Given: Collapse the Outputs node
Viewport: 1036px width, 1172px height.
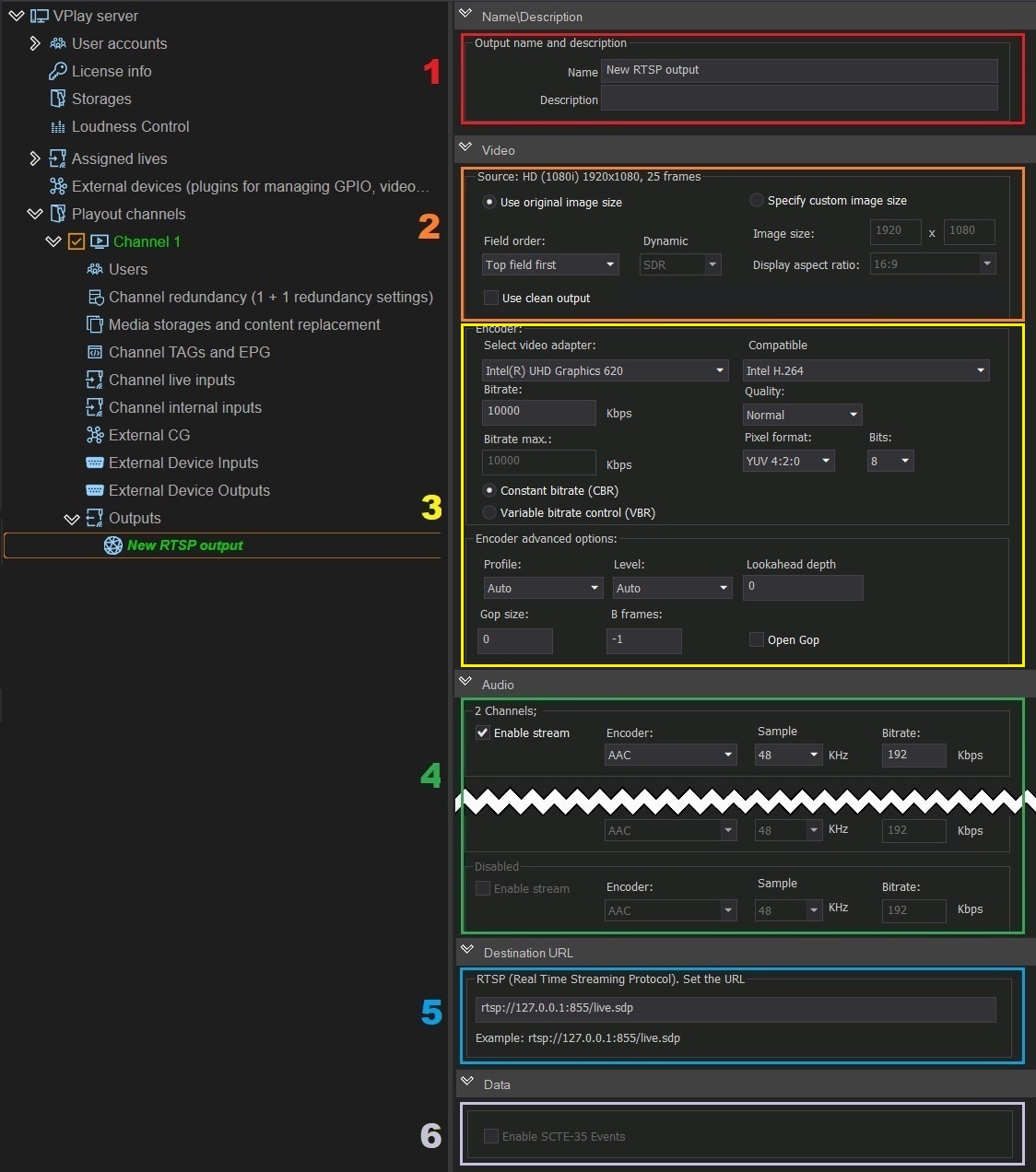Looking at the screenshot, I should click(72, 519).
